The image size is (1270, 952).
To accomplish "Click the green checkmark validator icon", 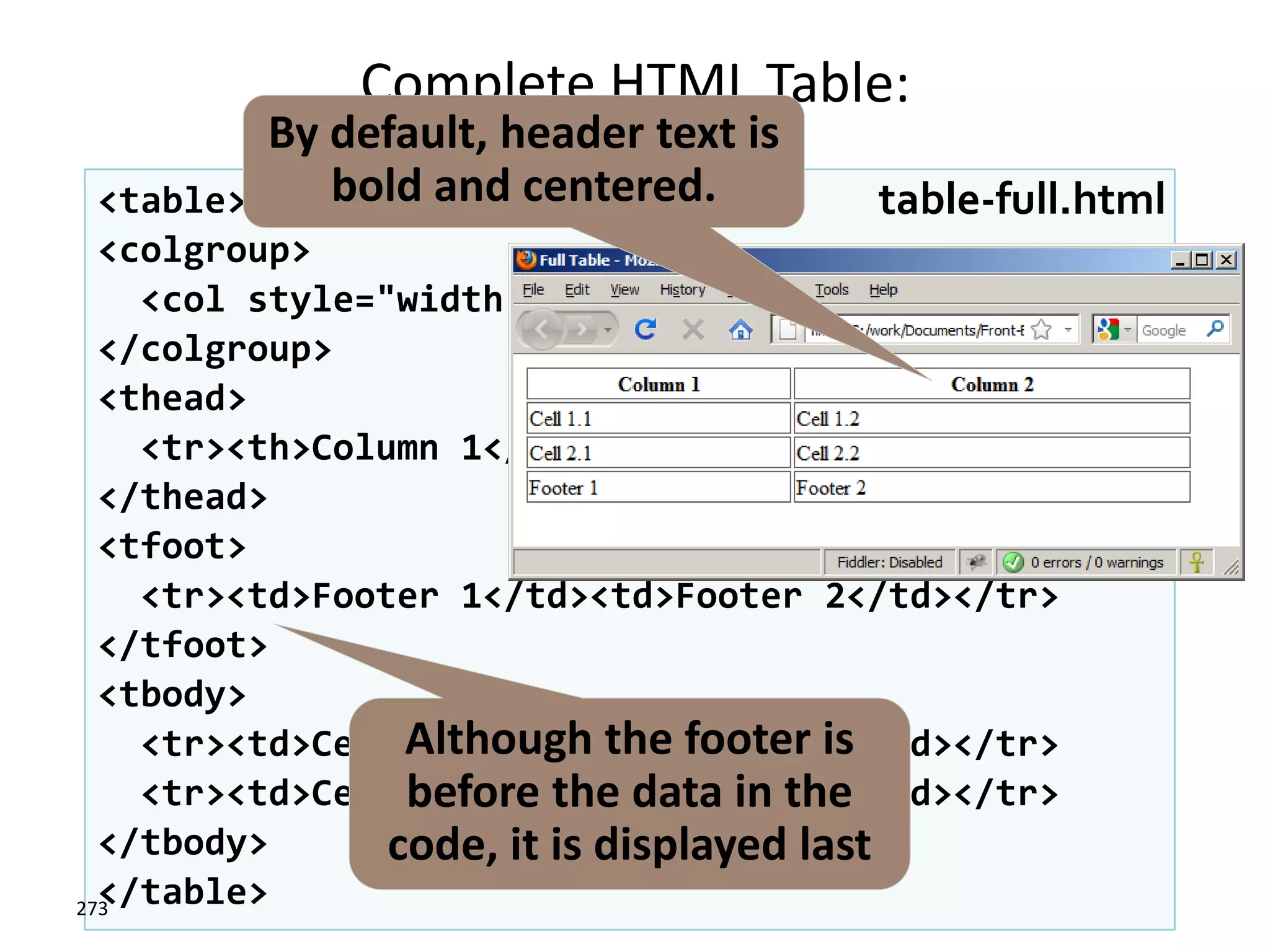I will tap(1013, 562).
